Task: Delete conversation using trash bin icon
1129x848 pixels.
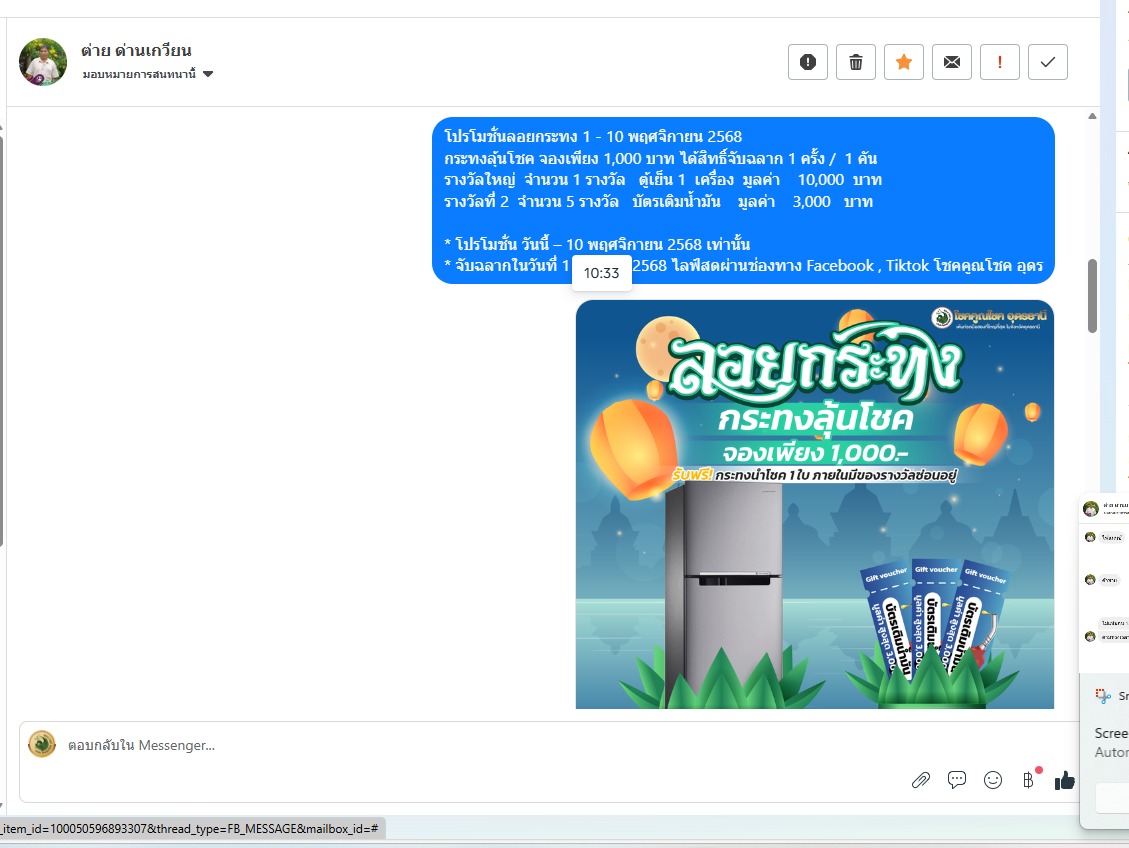Action: click(856, 62)
